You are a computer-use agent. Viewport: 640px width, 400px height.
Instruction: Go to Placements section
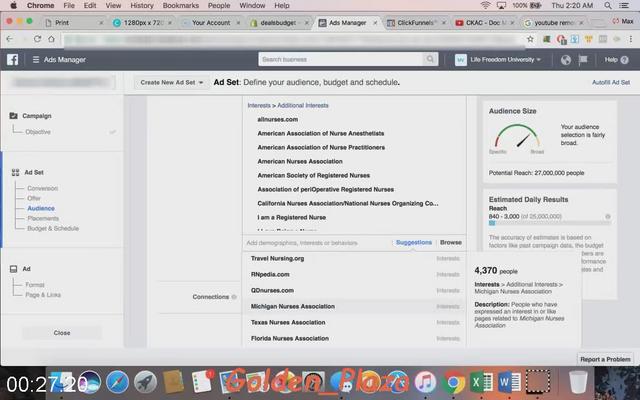[43, 218]
